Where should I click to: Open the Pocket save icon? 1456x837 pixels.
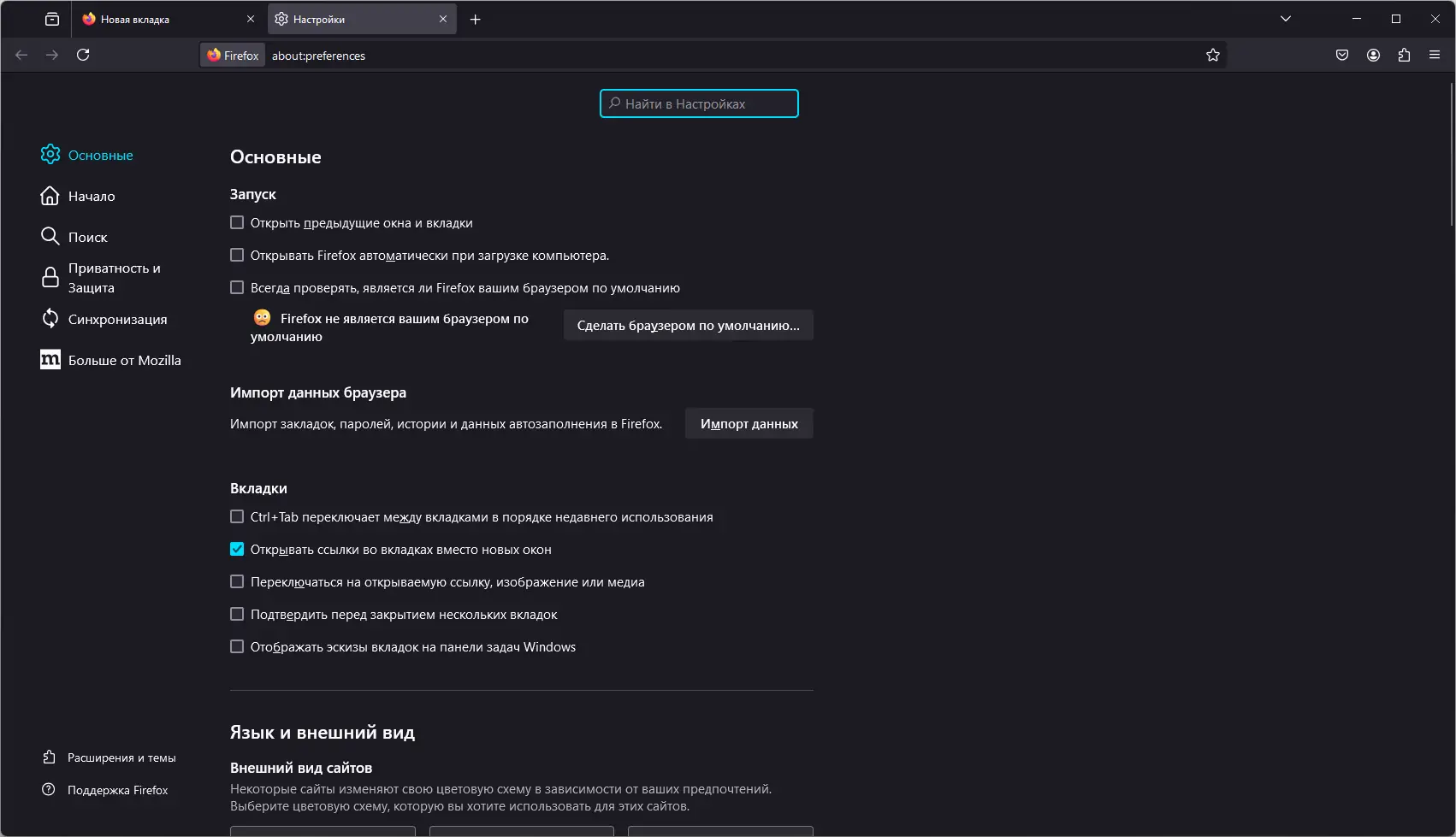1342,55
